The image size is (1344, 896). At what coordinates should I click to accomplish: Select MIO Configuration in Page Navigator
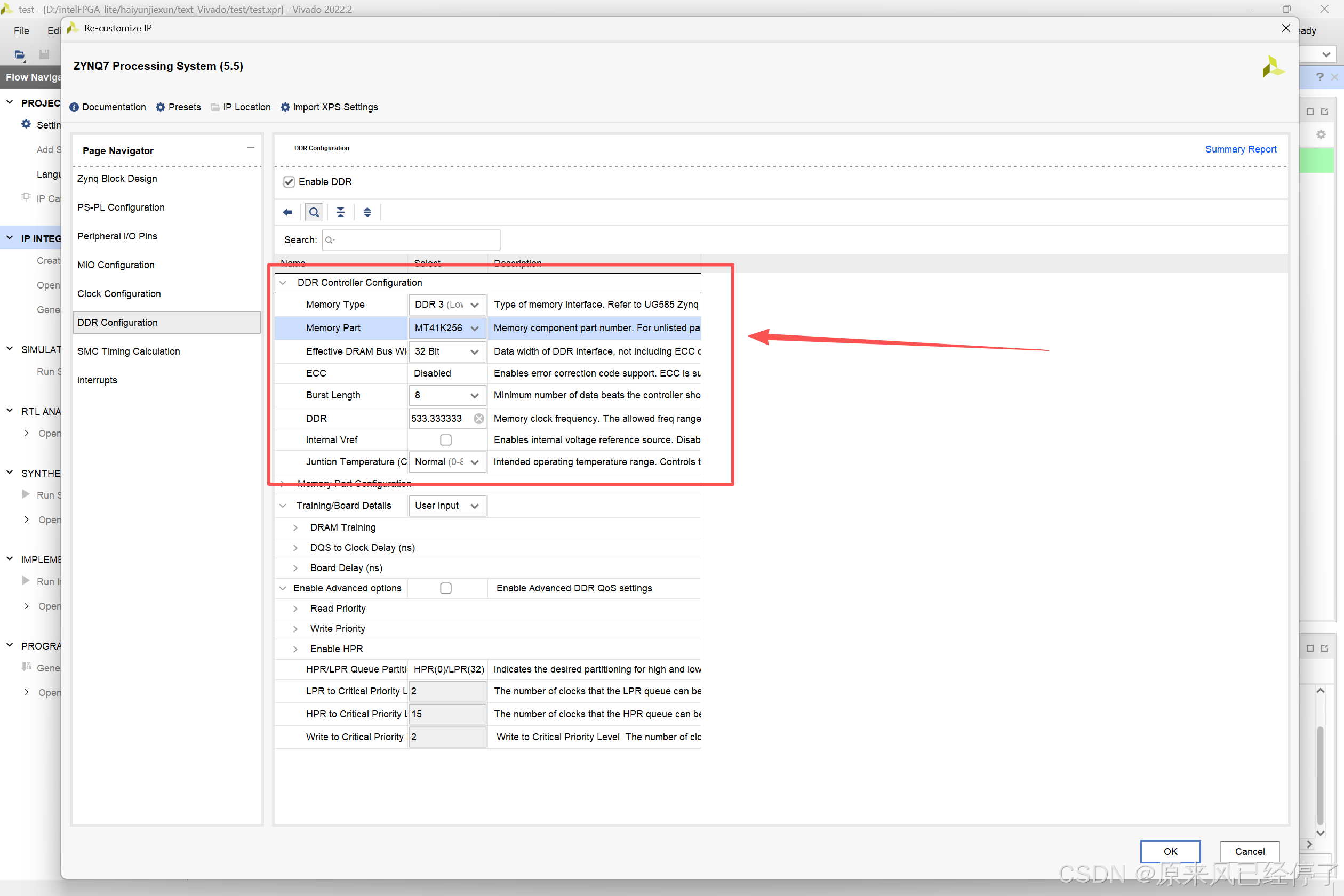(116, 265)
